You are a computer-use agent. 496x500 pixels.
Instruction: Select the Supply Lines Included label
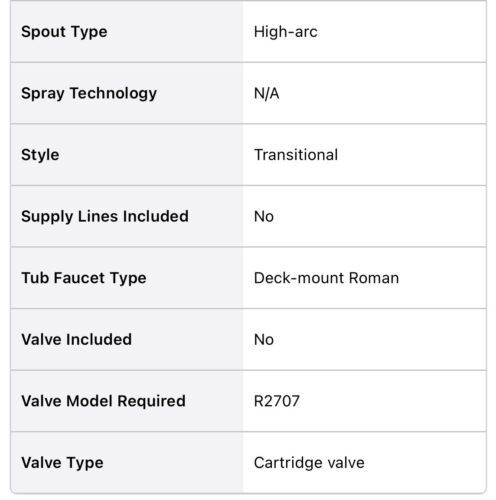click(105, 216)
